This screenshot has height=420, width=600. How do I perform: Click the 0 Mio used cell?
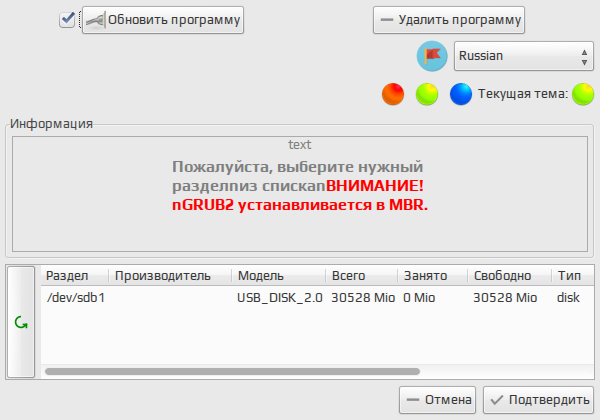419,298
